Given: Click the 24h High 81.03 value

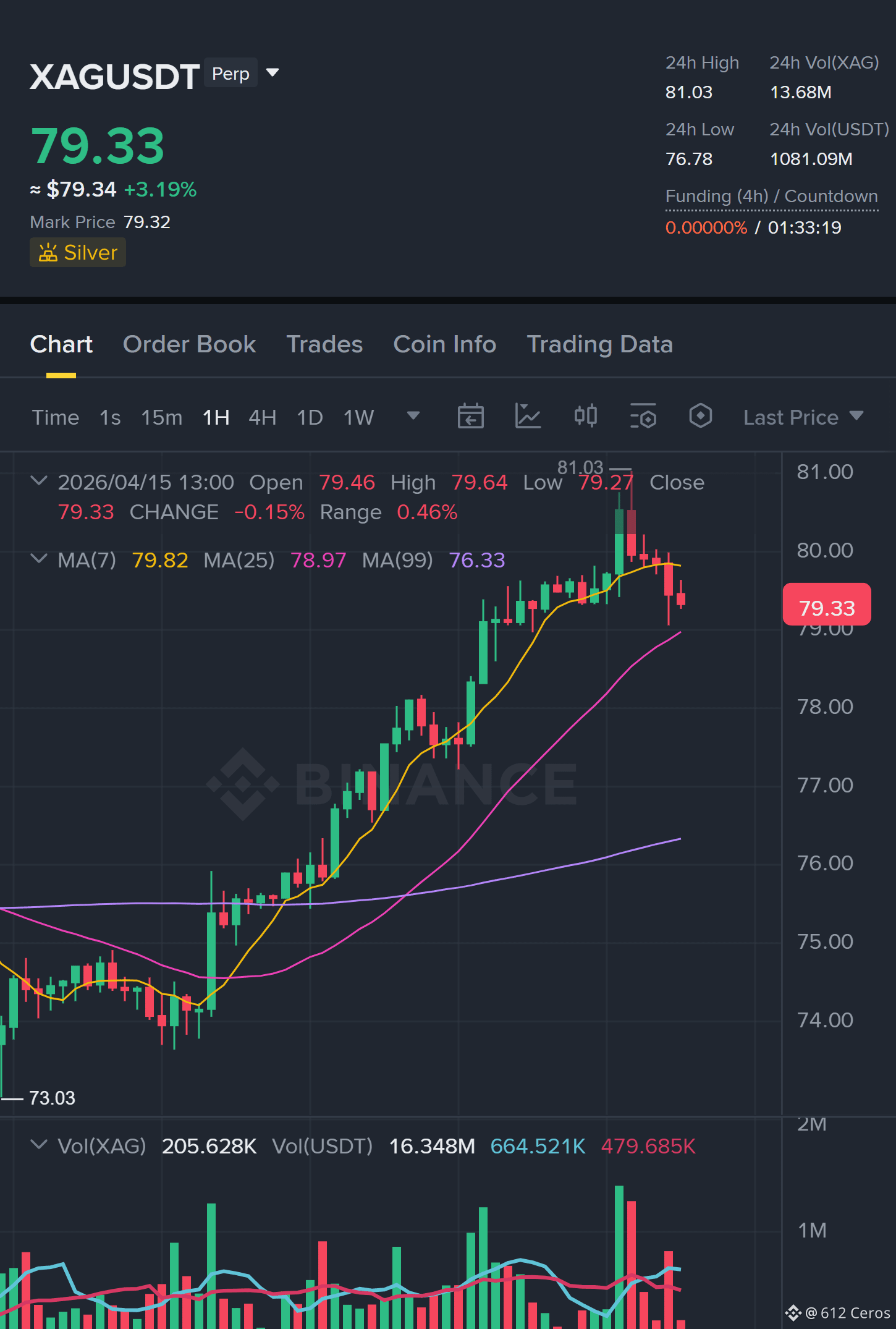Looking at the screenshot, I should [688, 93].
